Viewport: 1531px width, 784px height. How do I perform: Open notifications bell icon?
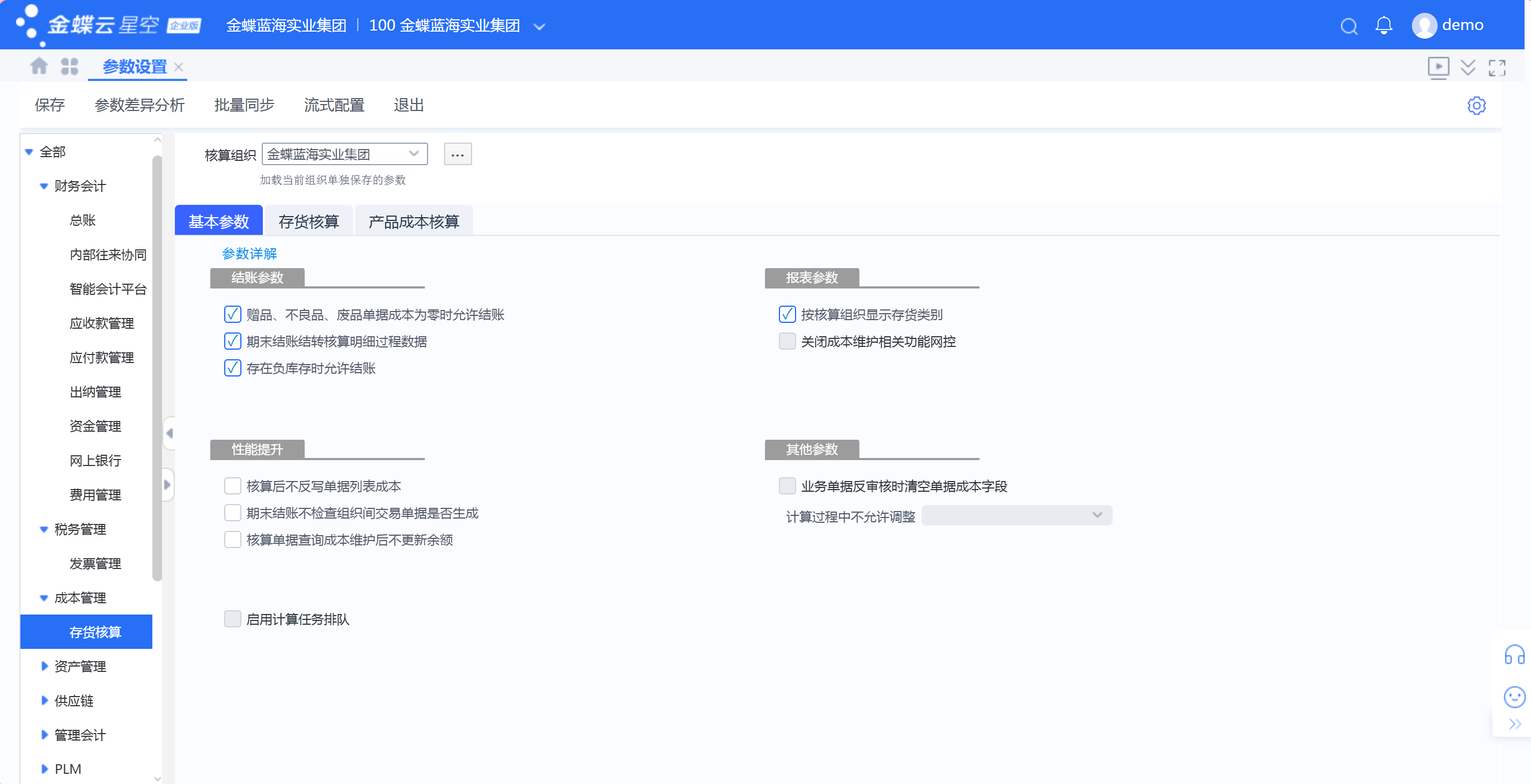coord(1383,26)
